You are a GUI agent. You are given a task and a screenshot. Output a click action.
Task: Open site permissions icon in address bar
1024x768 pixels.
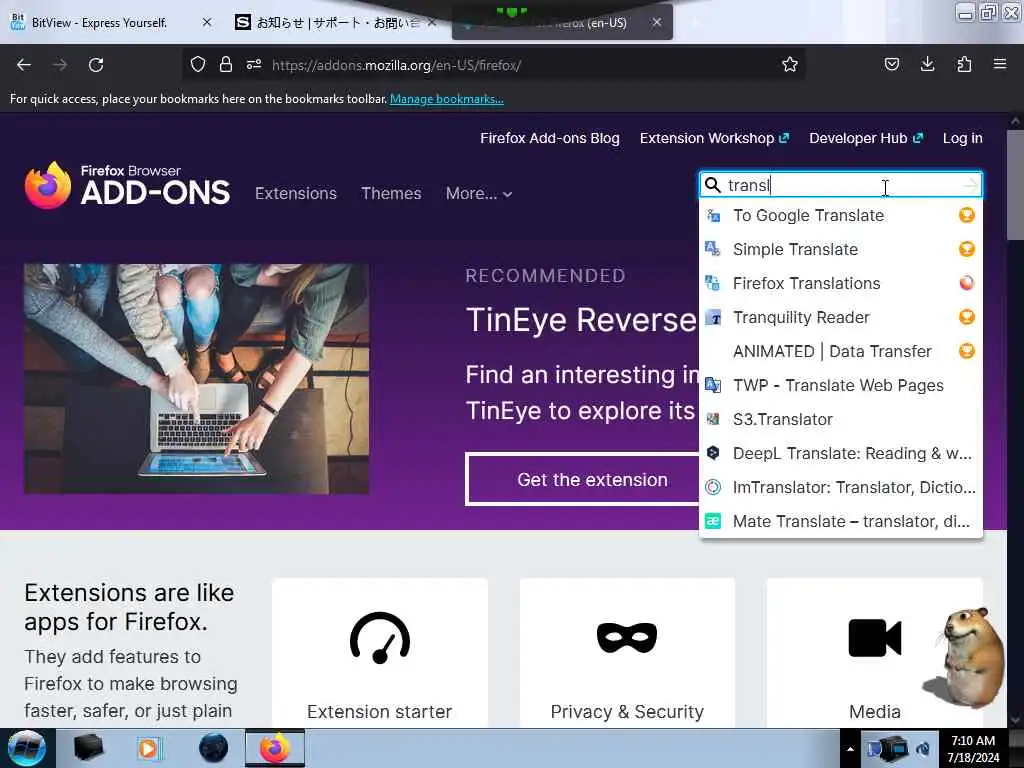254,64
